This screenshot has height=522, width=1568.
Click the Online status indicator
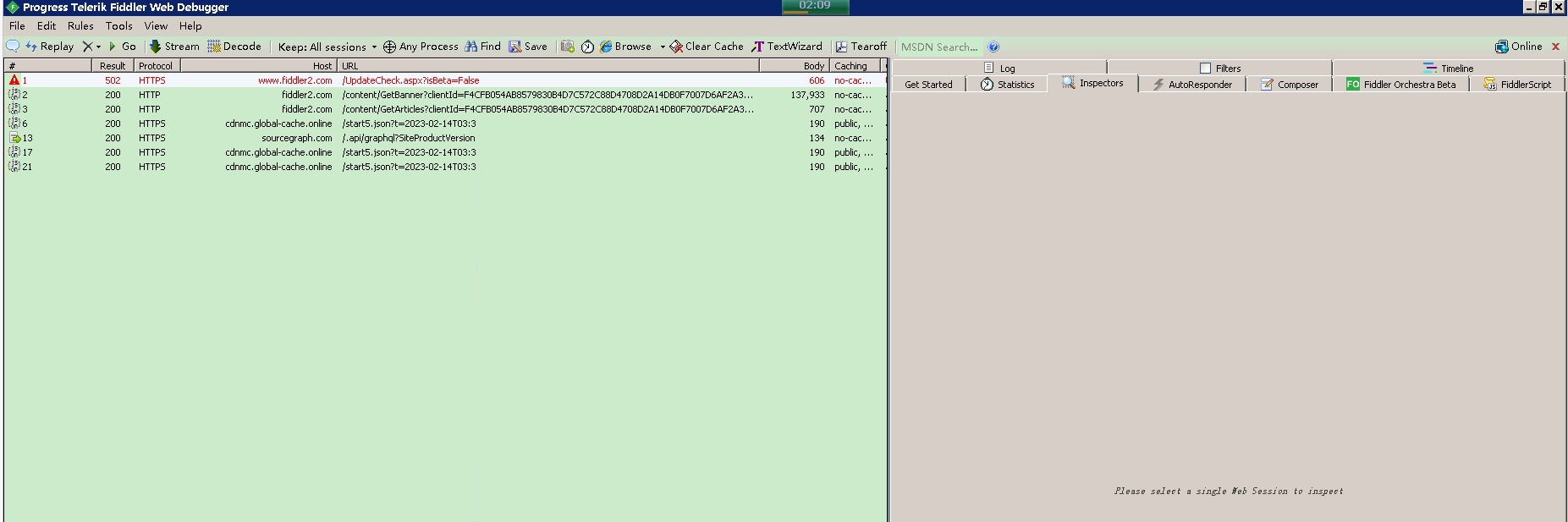click(x=1519, y=47)
